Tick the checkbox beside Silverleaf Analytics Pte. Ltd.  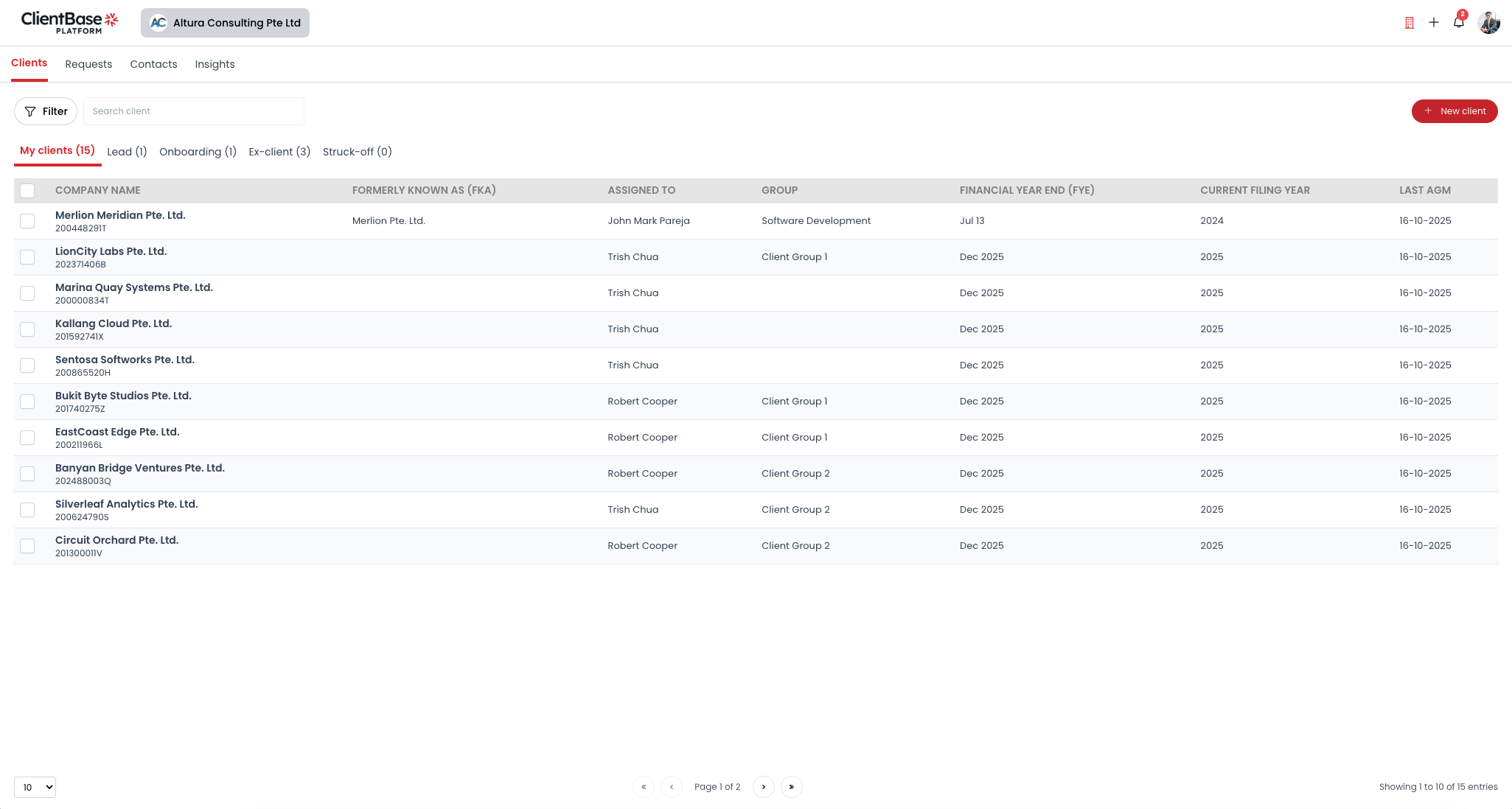(x=27, y=510)
